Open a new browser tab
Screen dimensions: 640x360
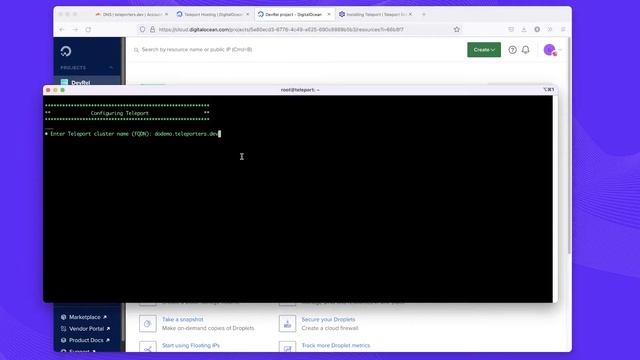coord(424,14)
